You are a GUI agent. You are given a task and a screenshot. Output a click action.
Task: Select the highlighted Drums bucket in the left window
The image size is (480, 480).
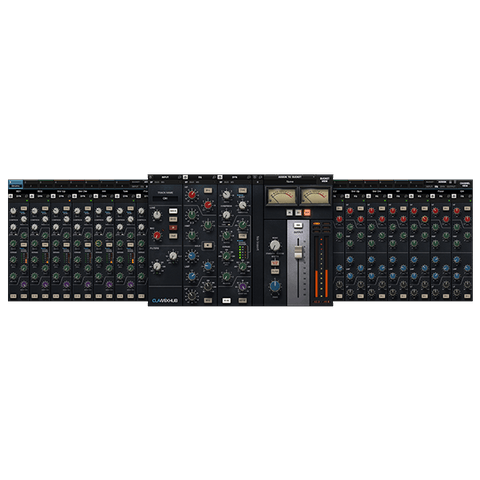click(16, 184)
